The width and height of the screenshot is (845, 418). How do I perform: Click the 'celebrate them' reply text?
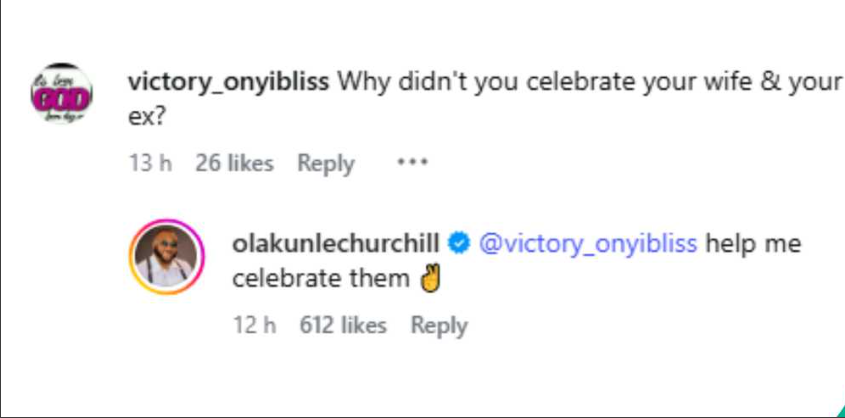[x=320, y=279]
